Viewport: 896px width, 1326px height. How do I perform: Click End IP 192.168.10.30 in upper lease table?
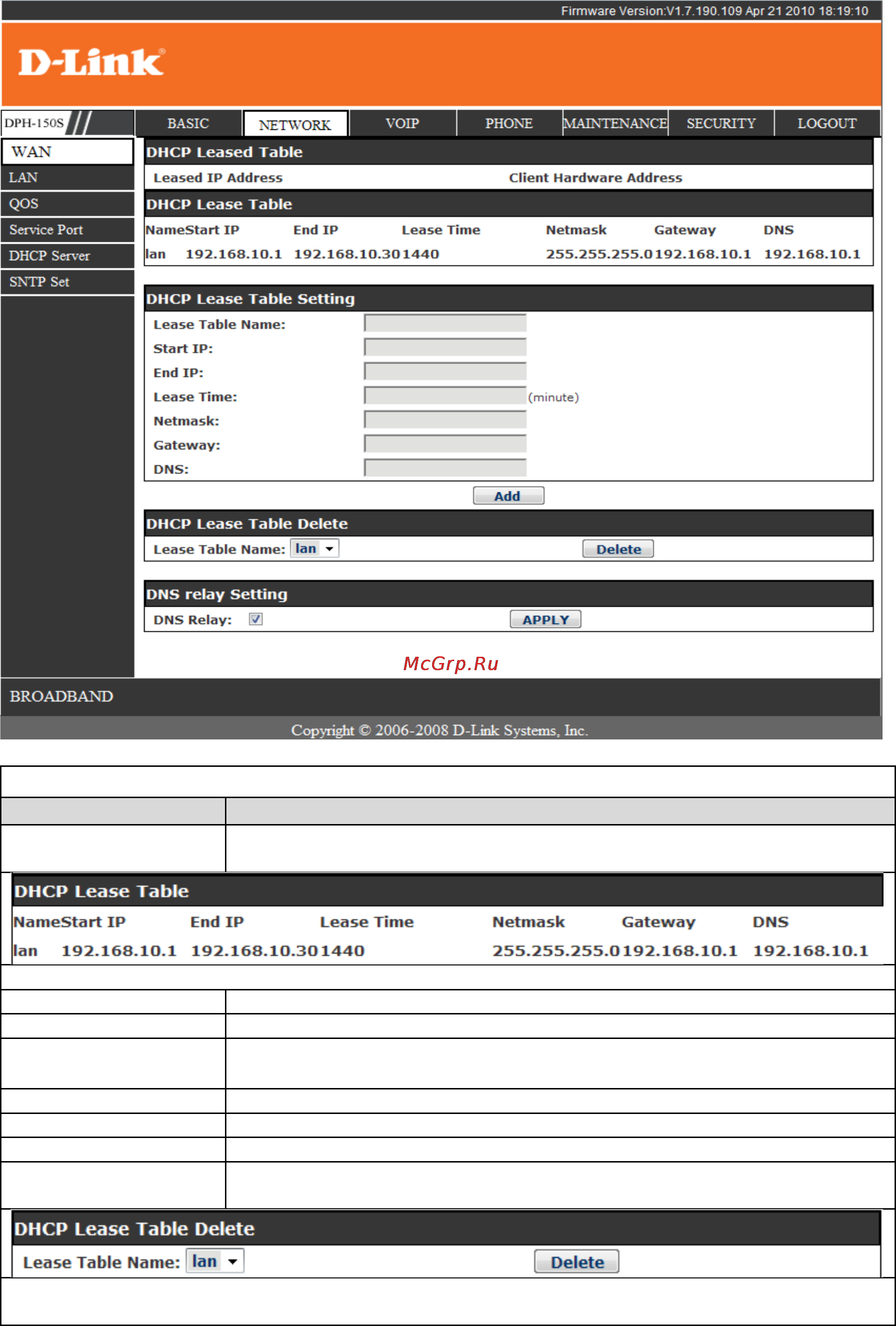click(x=348, y=254)
